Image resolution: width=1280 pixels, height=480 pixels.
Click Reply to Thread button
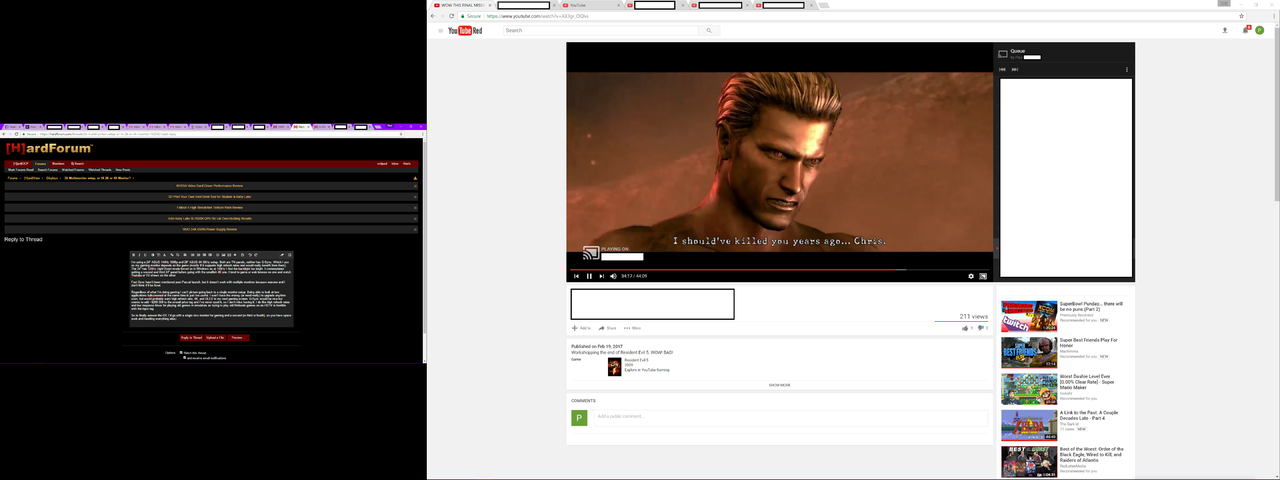tap(191, 338)
